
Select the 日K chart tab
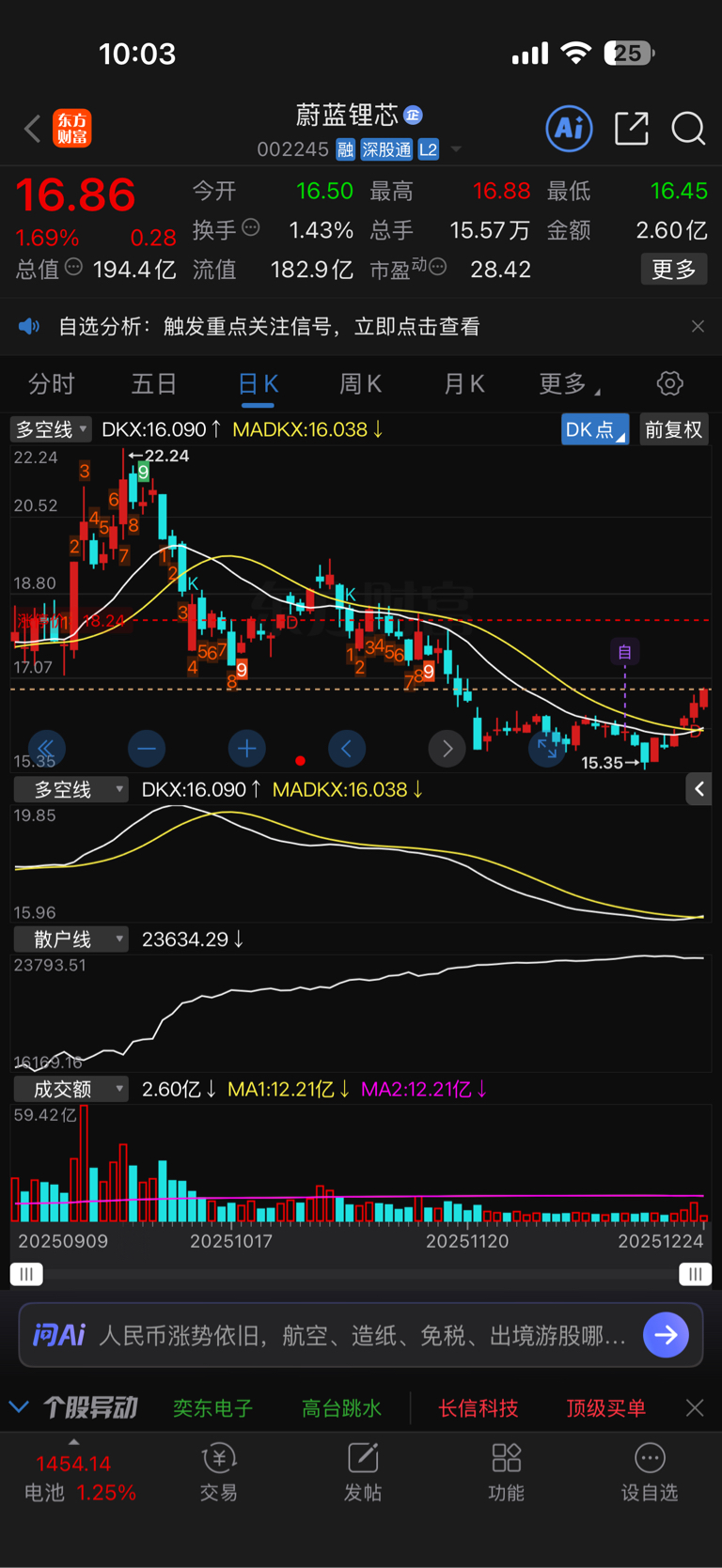258,383
